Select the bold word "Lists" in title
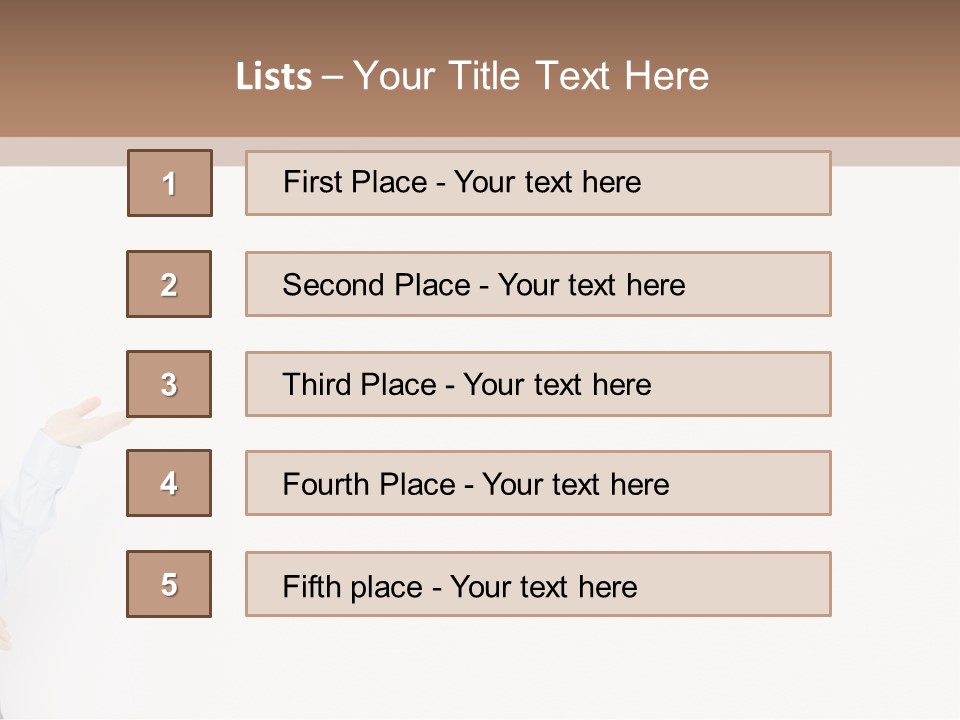This screenshot has width=960, height=720. click(x=274, y=77)
